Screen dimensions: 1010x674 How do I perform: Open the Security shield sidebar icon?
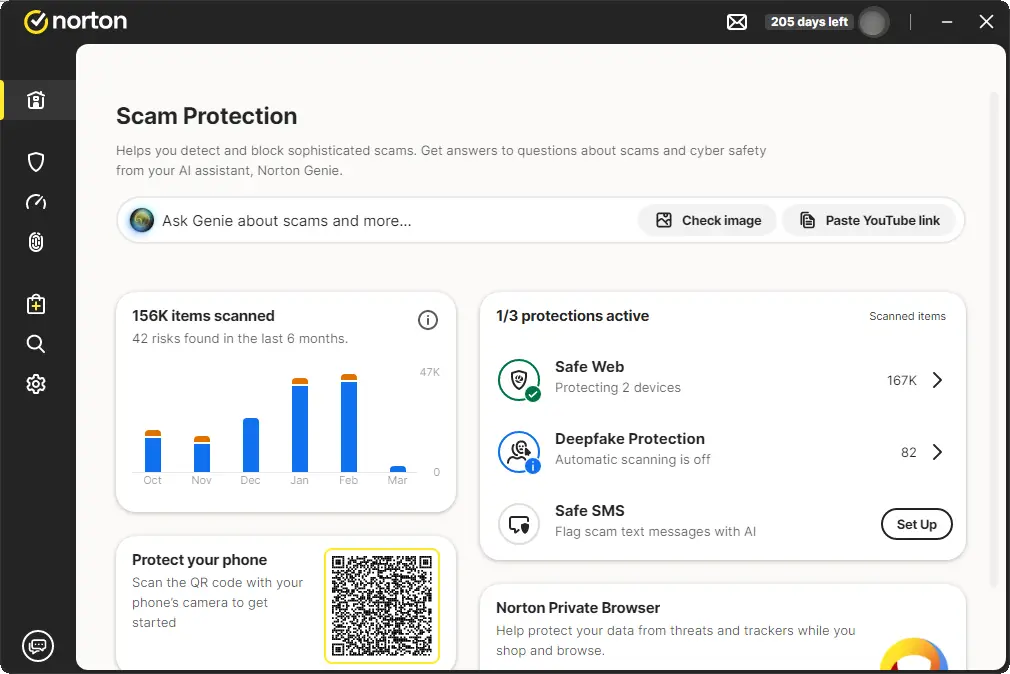point(36,162)
